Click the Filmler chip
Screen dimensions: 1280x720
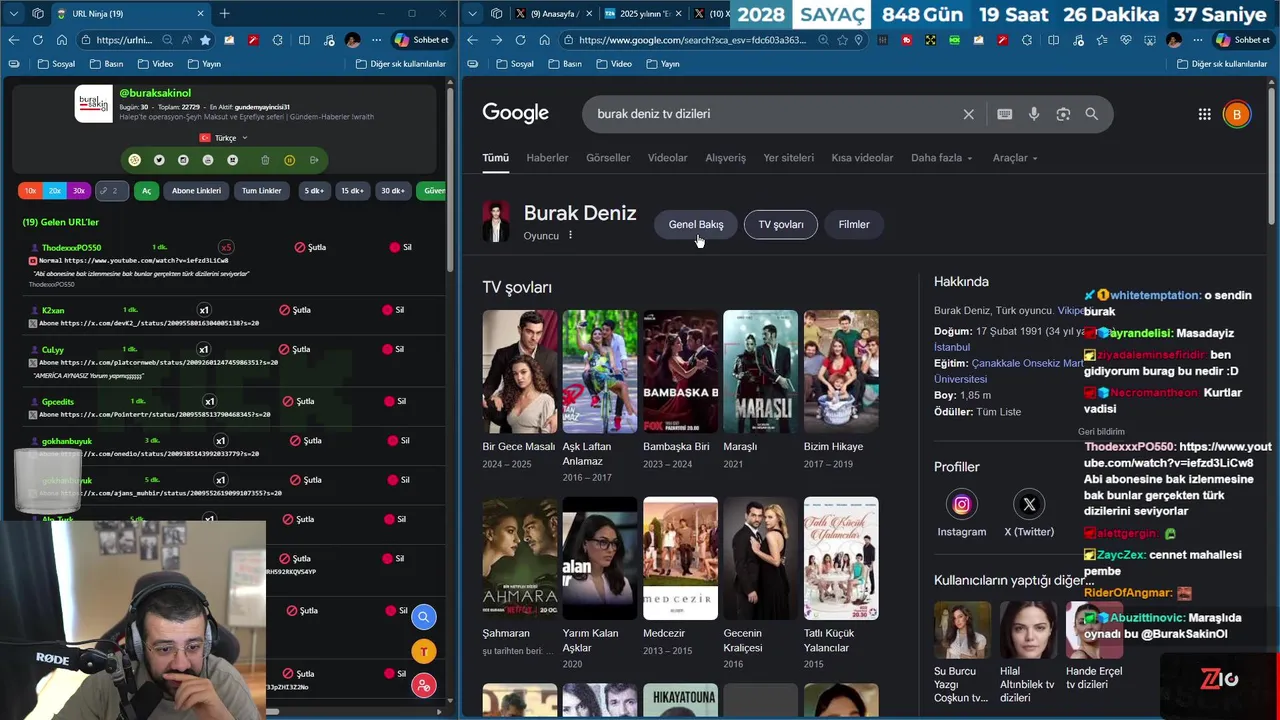[x=854, y=225]
